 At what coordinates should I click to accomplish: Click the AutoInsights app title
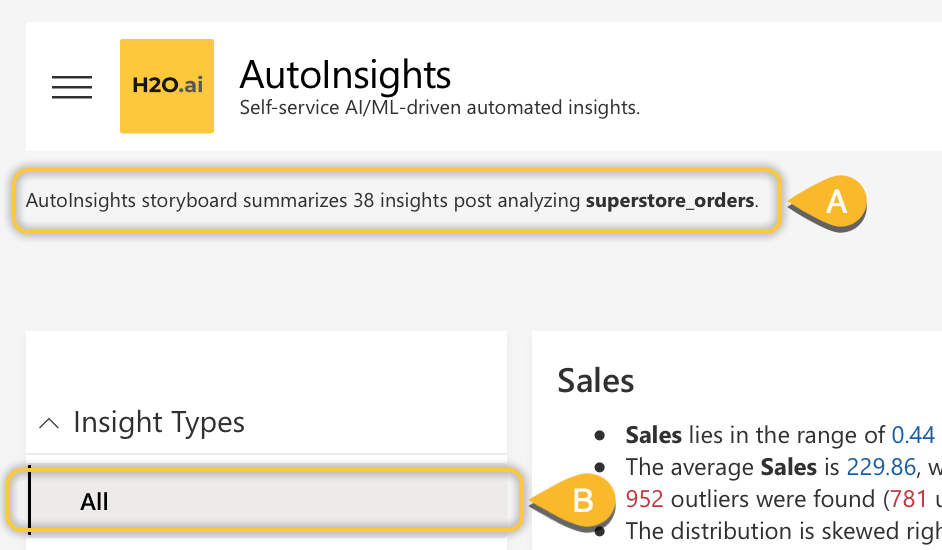(x=345, y=75)
